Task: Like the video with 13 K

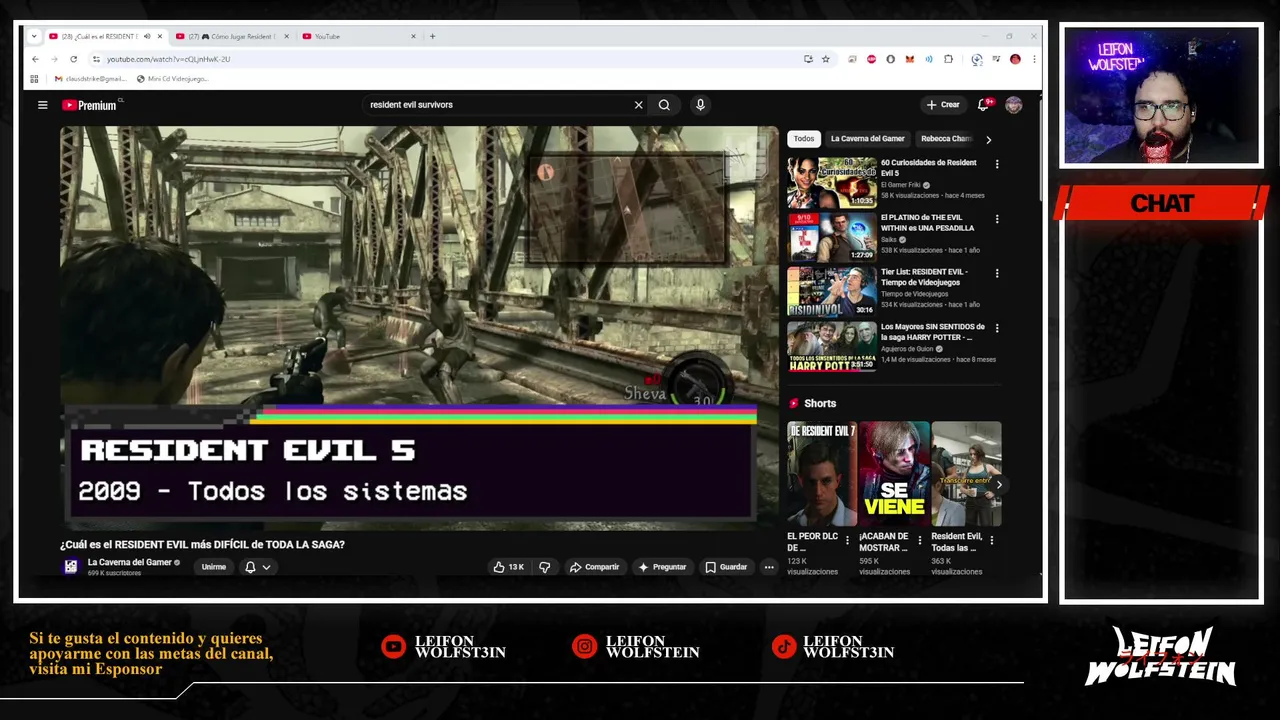Action: tap(509, 567)
